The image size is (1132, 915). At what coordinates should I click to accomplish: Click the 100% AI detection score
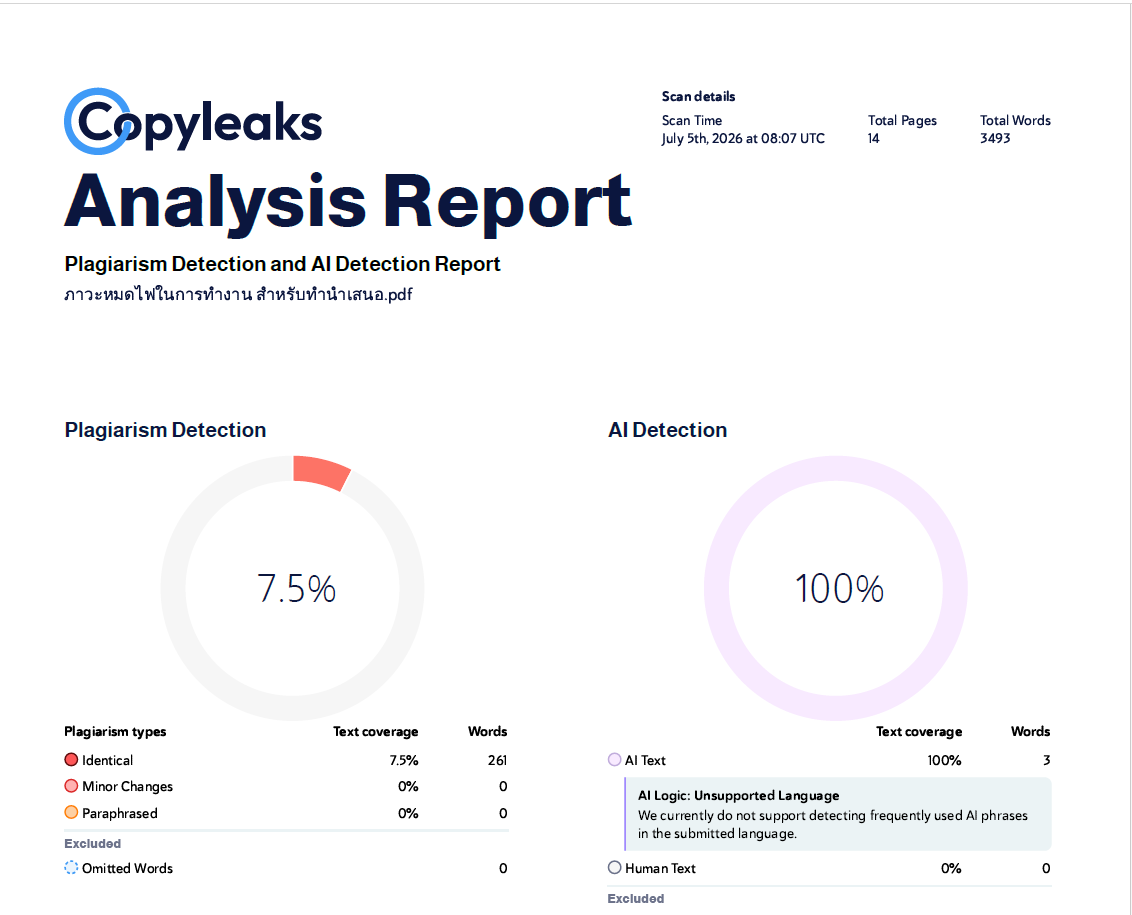[x=839, y=589]
